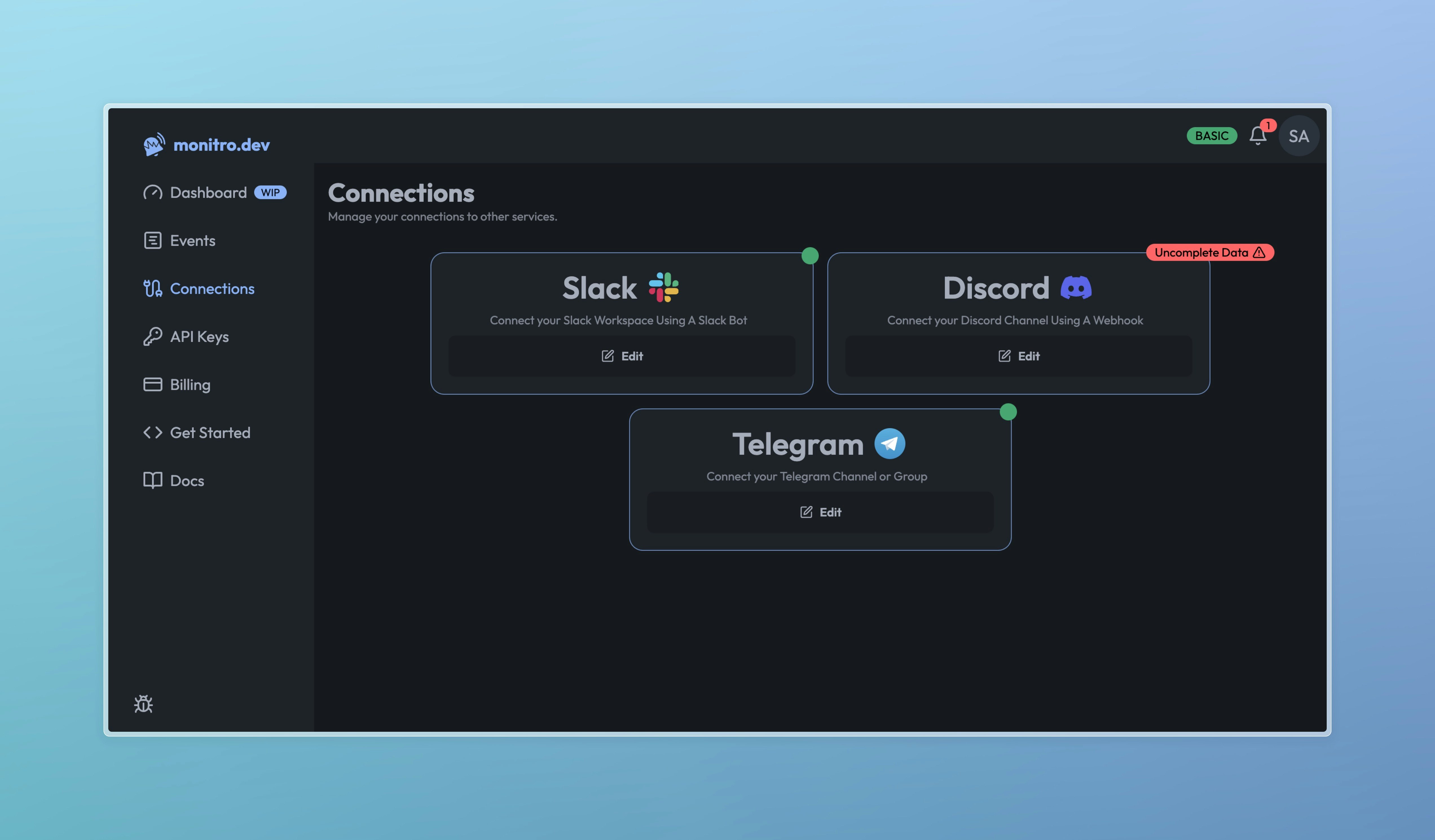Edit the Telegram connection
Viewport: 1435px width, 840px height.
(x=820, y=512)
